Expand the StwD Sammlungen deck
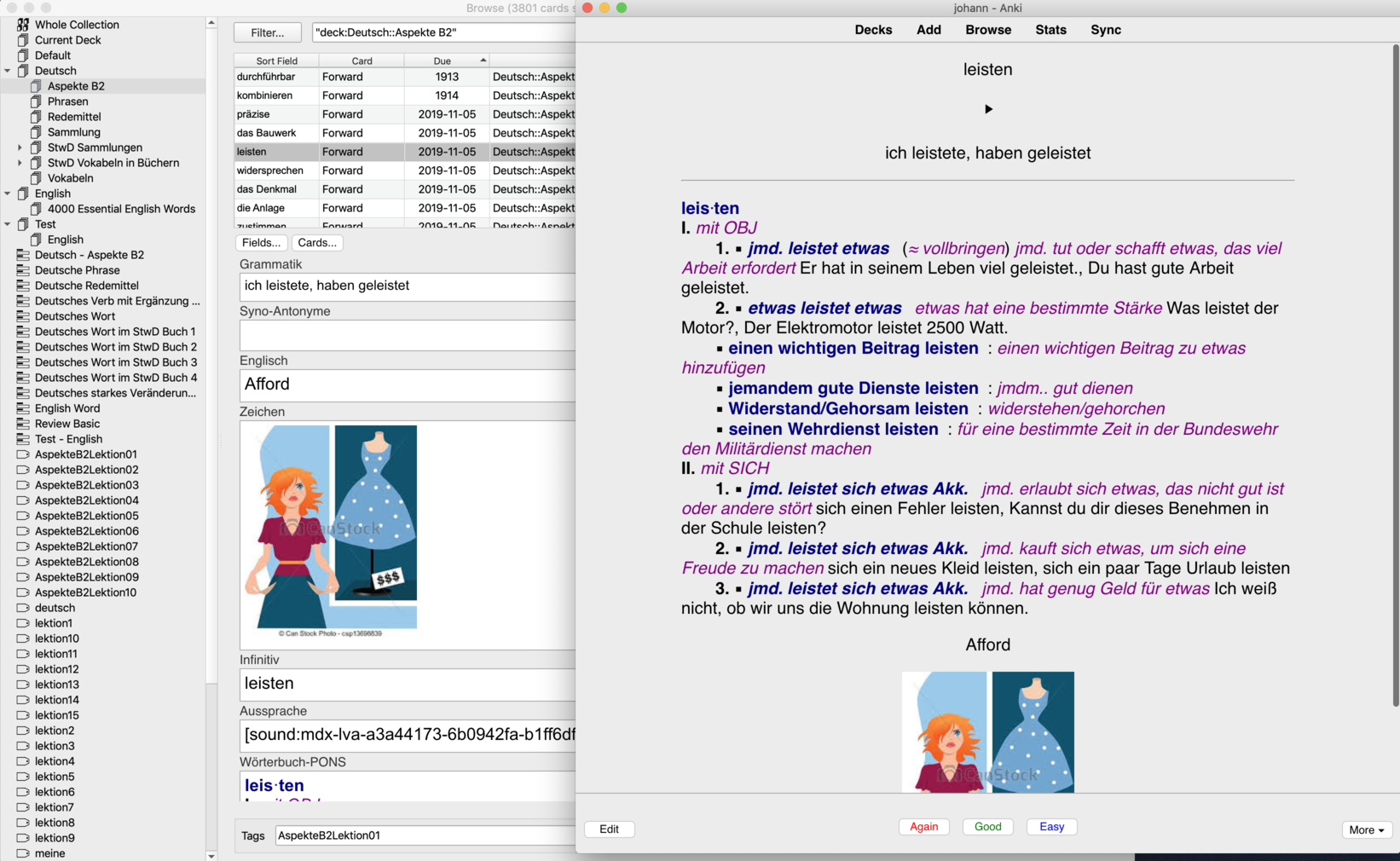The height and width of the screenshot is (861, 1400). pyautogui.click(x=20, y=147)
